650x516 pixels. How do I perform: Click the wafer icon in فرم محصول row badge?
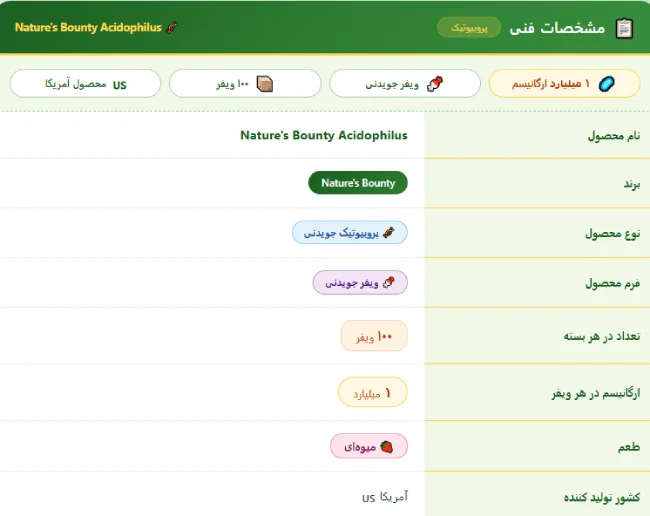pos(388,283)
